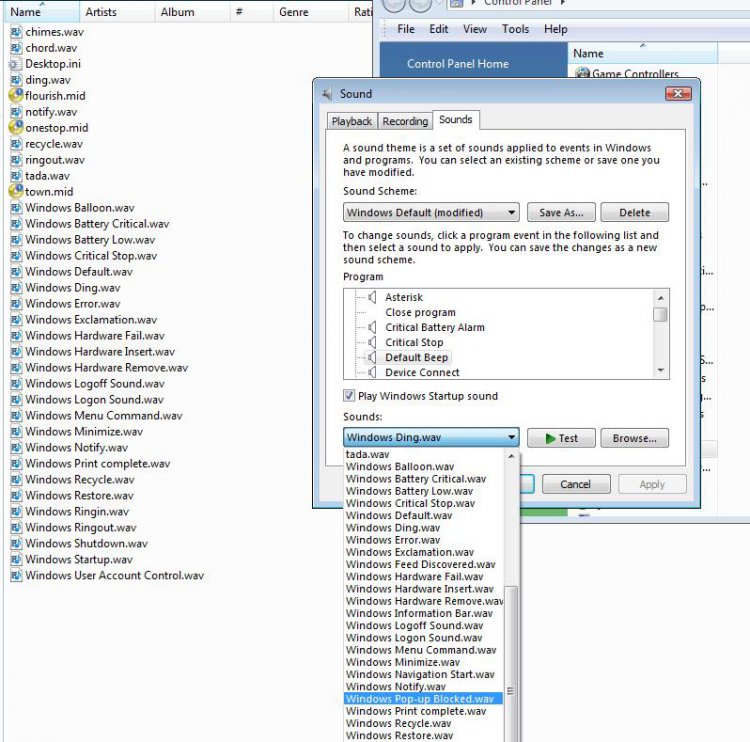Click the tada.wav file icon
This screenshot has height=742, width=750.
[16, 176]
